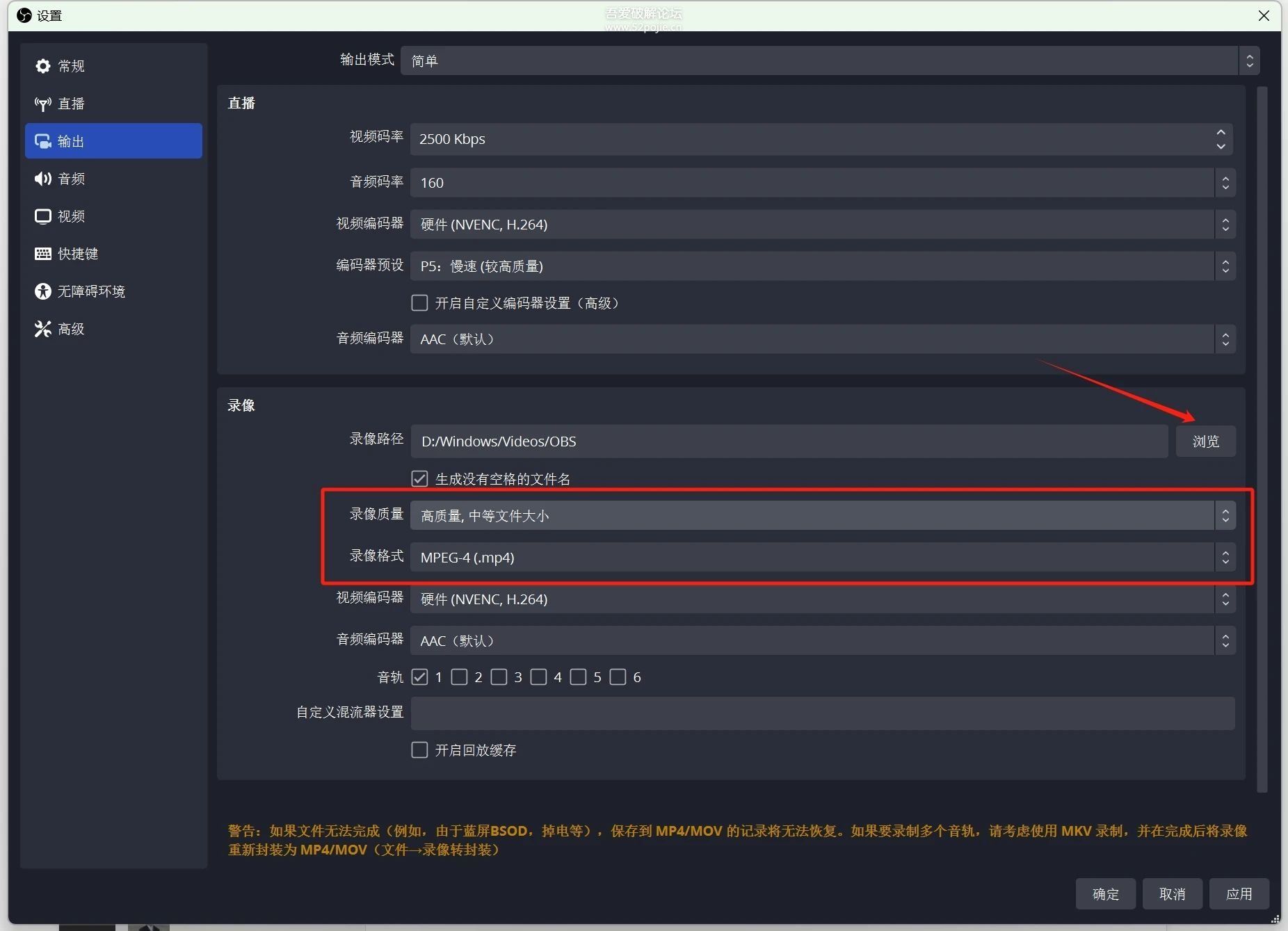Open 高级 settings wrench icon
This screenshot has height=931, width=1288.
[x=43, y=328]
